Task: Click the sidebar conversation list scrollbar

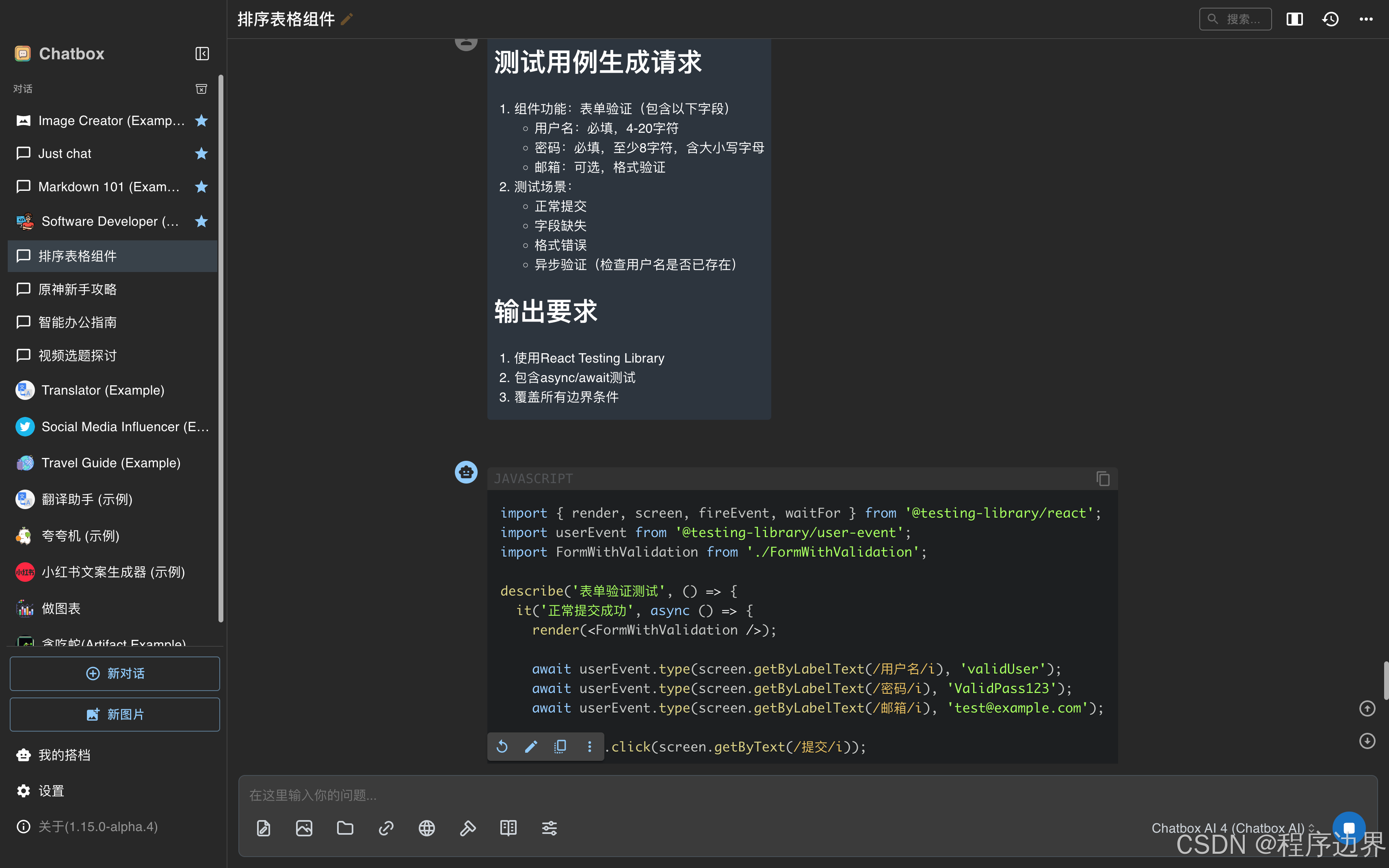Action: click(x=221, y=348)
